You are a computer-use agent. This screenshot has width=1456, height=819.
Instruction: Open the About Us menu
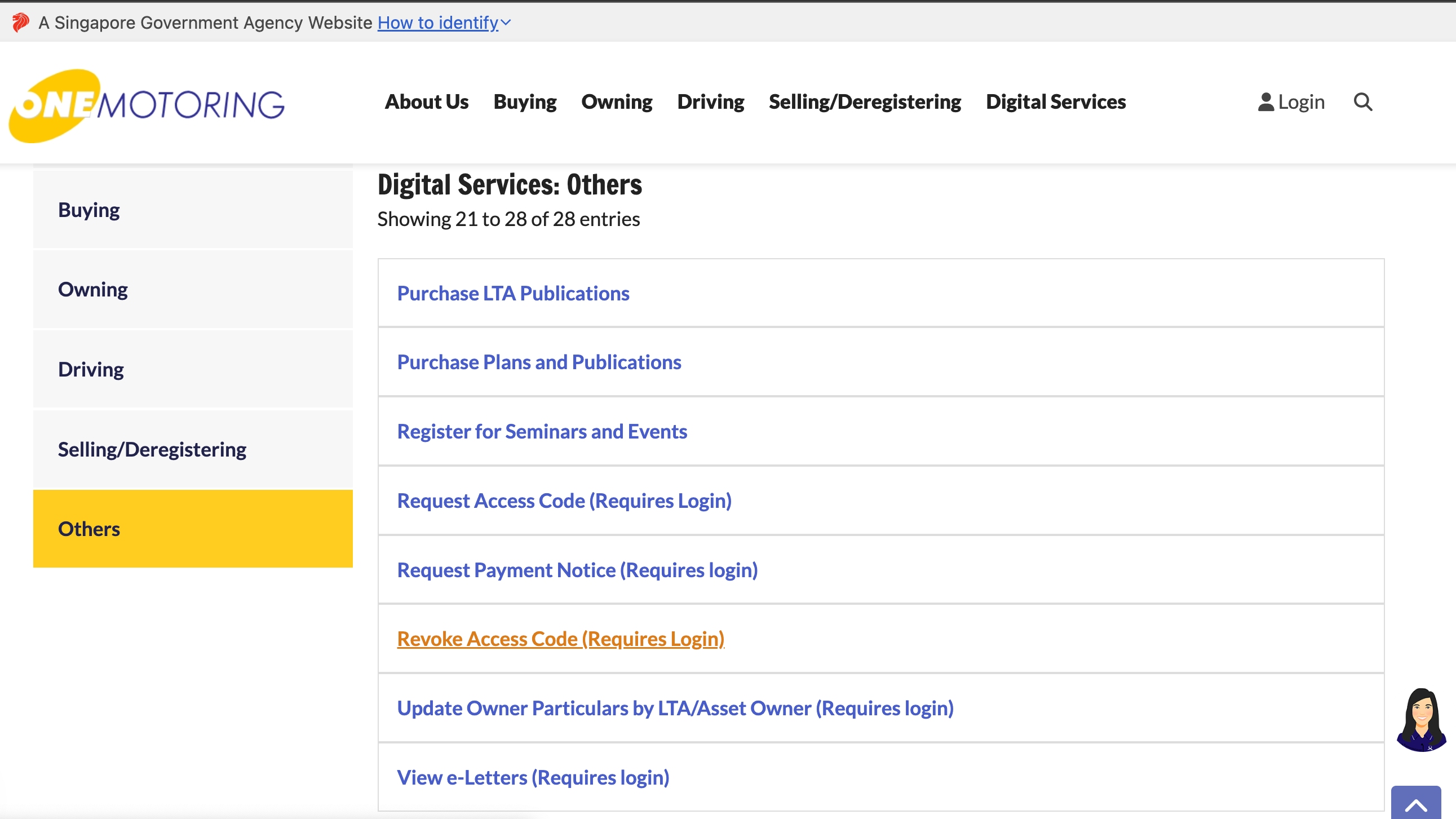coord(426,102)
